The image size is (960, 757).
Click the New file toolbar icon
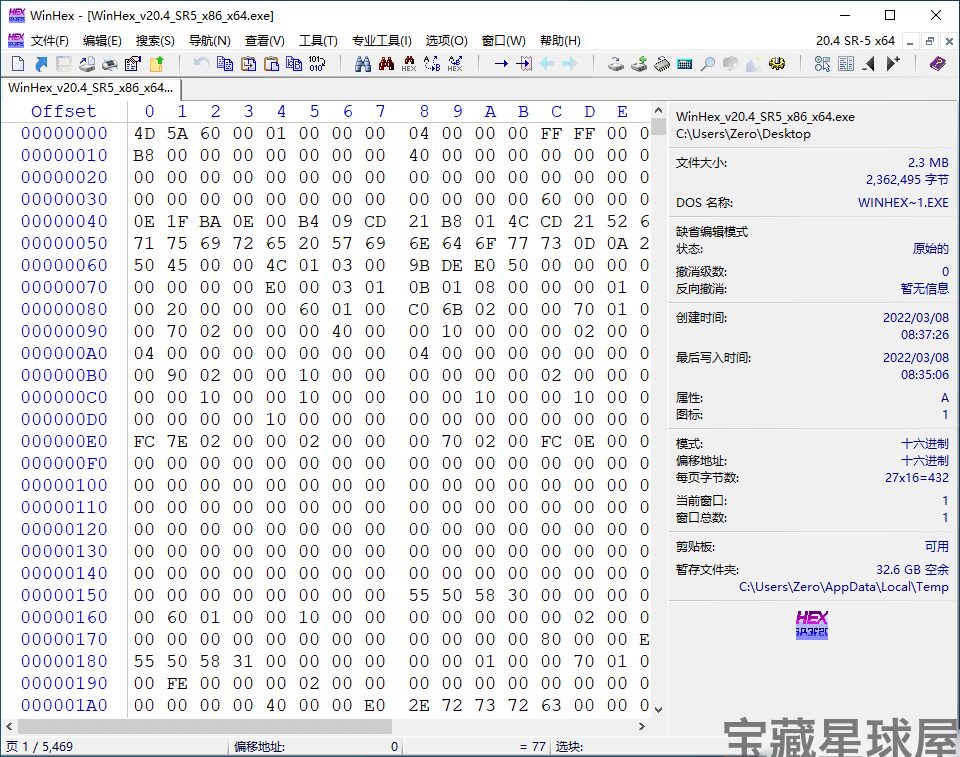point(18,64)
